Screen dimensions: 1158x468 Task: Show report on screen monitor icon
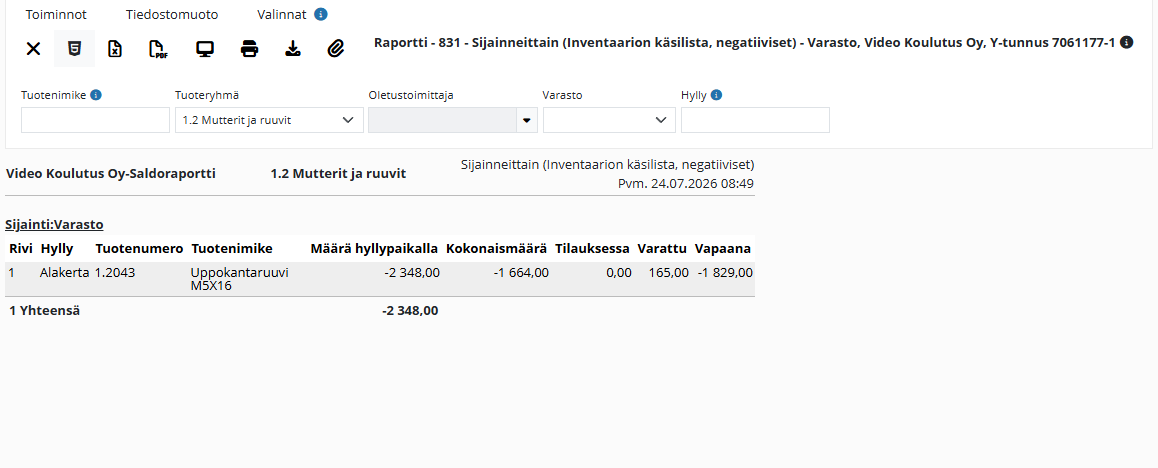click(x=205, y=49)
